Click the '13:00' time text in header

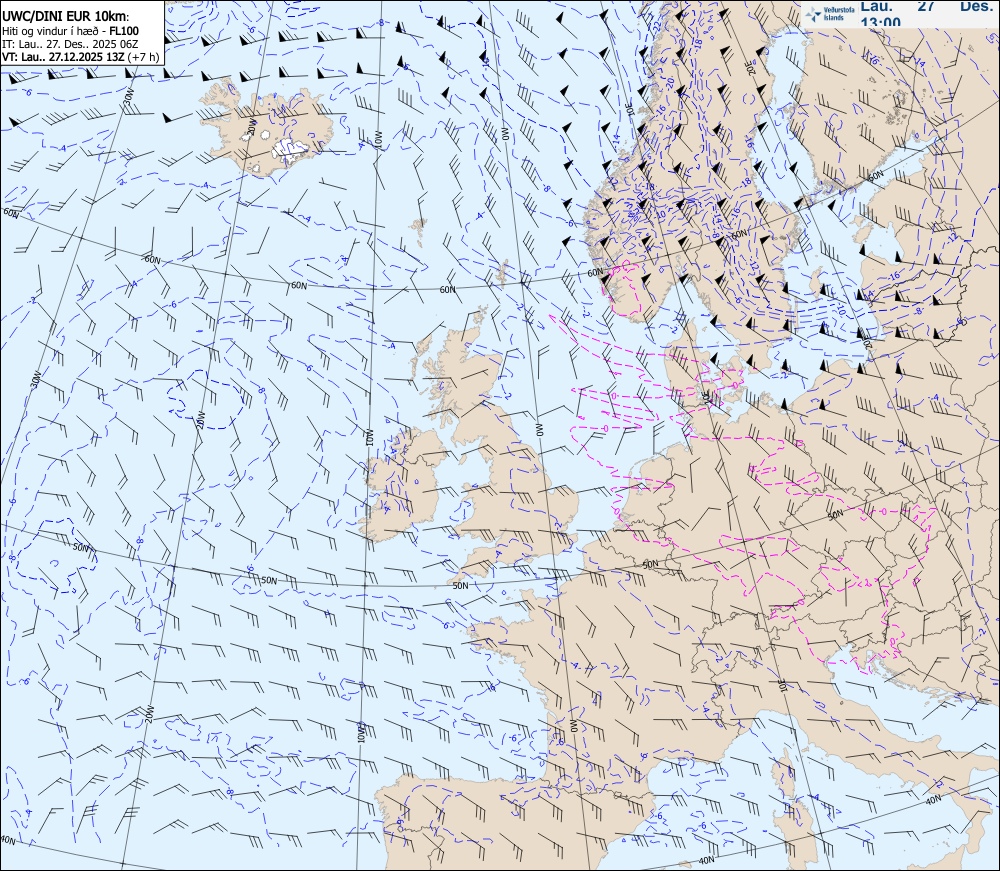coord(881,22)
